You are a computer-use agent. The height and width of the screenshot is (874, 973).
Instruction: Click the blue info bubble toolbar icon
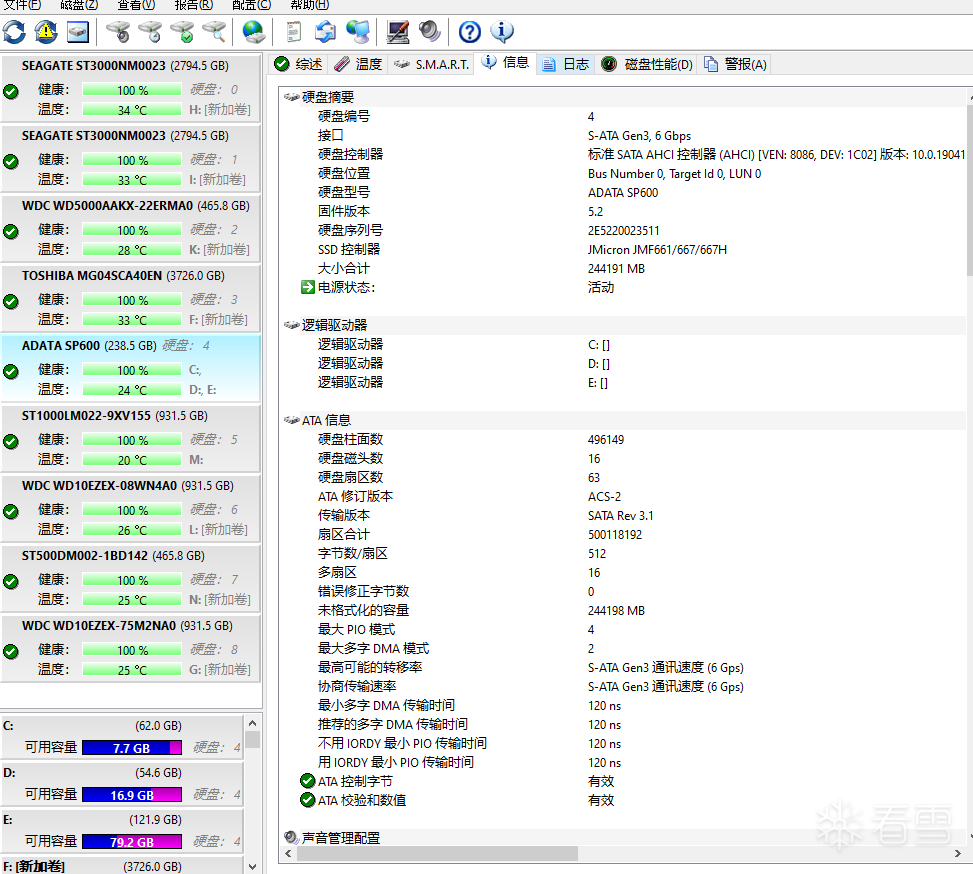click(x=501, y=32)
